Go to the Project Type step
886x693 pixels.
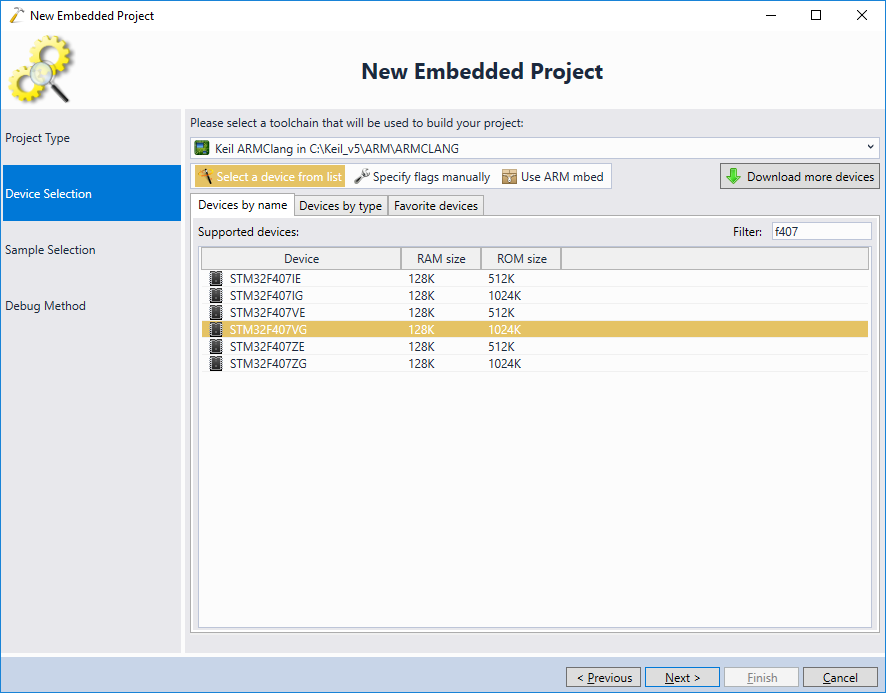[x=92, y=137]
